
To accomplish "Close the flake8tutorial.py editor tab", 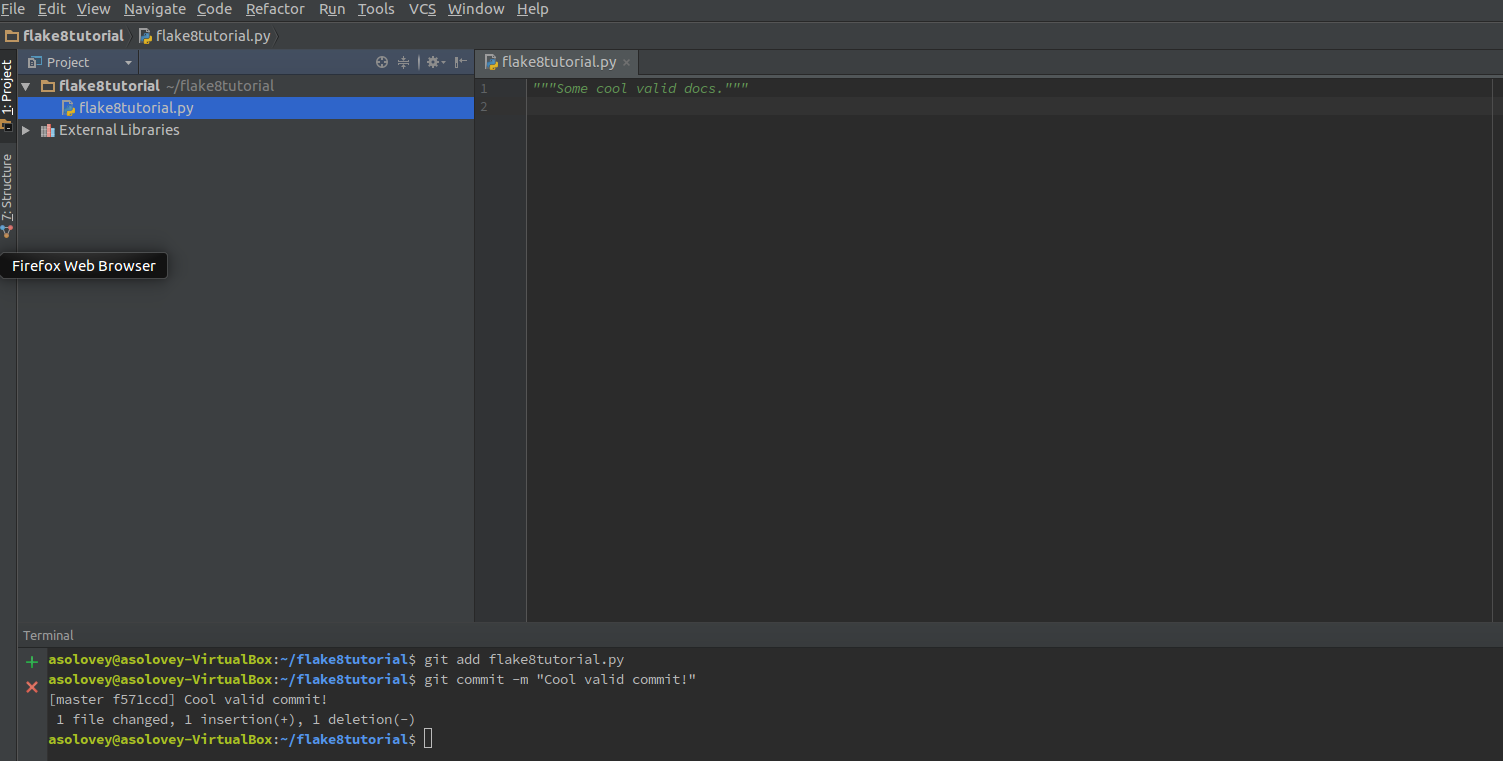I will (x=627, y=63).
